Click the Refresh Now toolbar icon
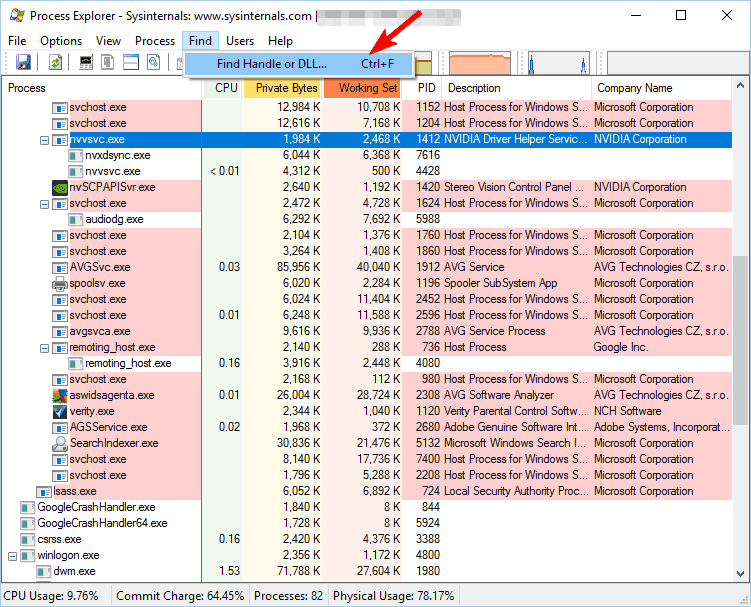 pyautogui.click(x=56, y=62)
